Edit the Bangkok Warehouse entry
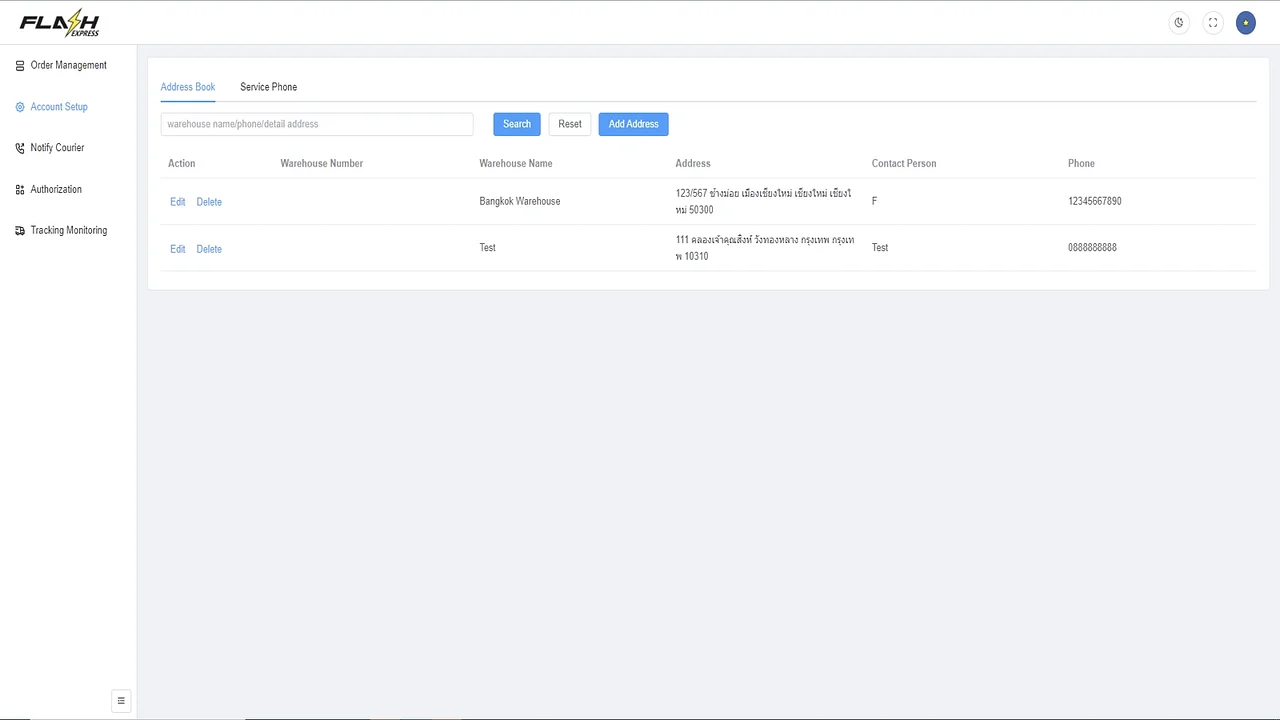Viewport: 1280px width, 720px height. (177, 201)
